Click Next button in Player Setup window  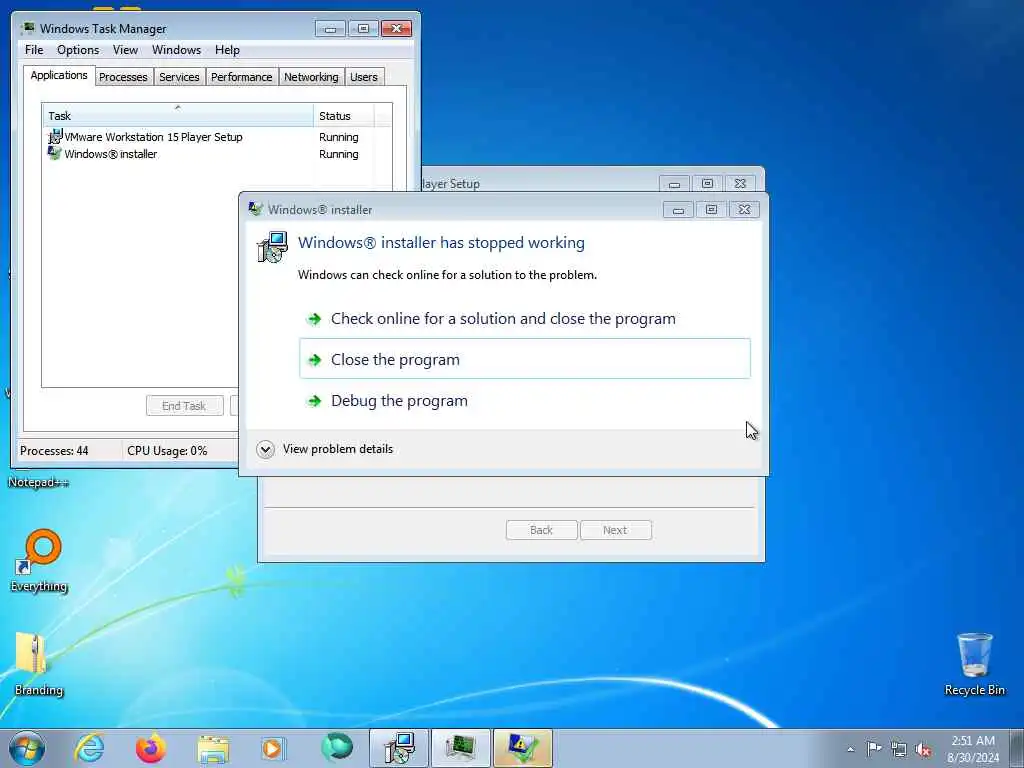(x=615, y=530)
